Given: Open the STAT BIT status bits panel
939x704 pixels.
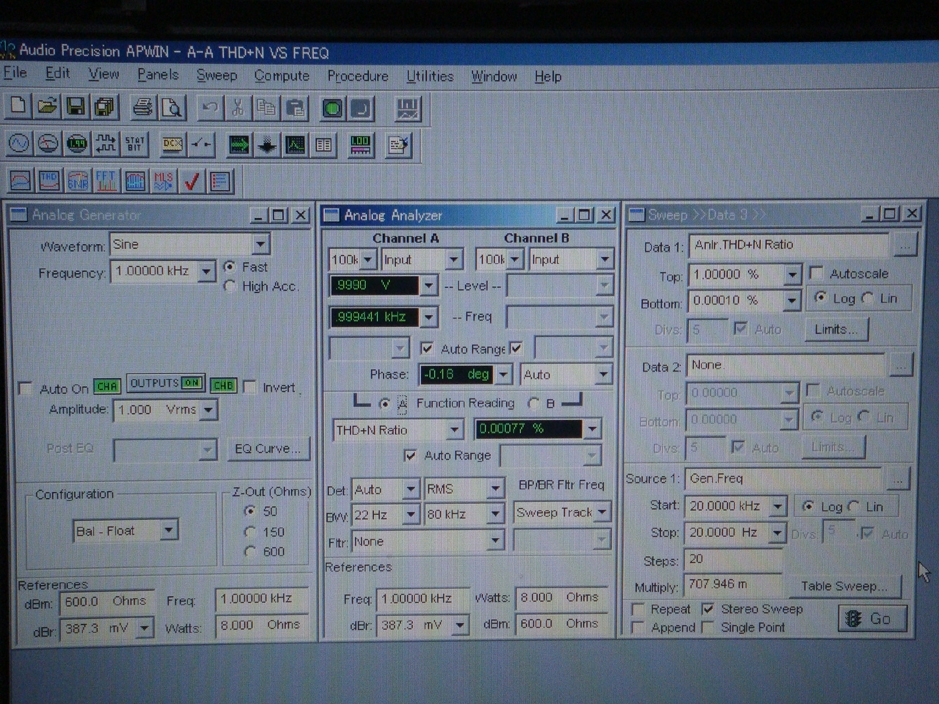Looking at the screenshot, I should pyautogui.click(x=135, y=144).
